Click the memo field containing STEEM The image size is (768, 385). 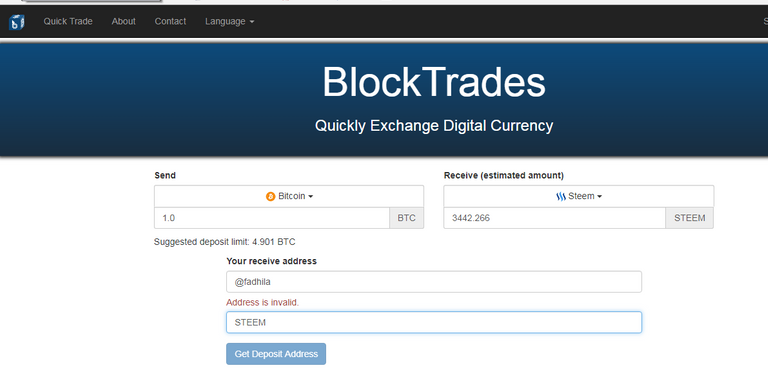click(434, 322)
